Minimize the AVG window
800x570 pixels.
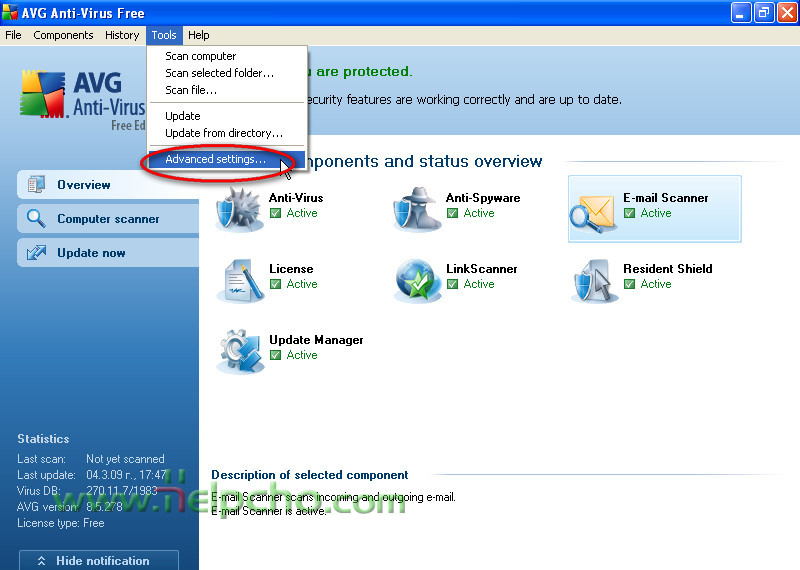tap(741, 13)
